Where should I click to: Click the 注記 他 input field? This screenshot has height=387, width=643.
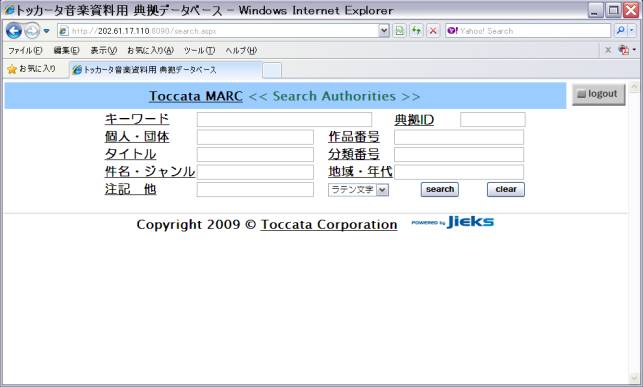click(x=255, y=189)
